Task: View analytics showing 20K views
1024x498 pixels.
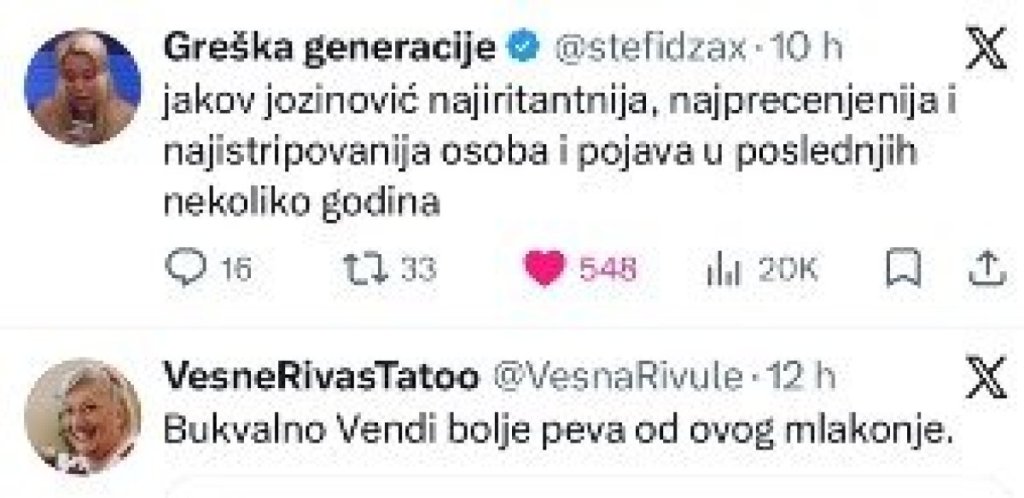Action: pos(717,268)
